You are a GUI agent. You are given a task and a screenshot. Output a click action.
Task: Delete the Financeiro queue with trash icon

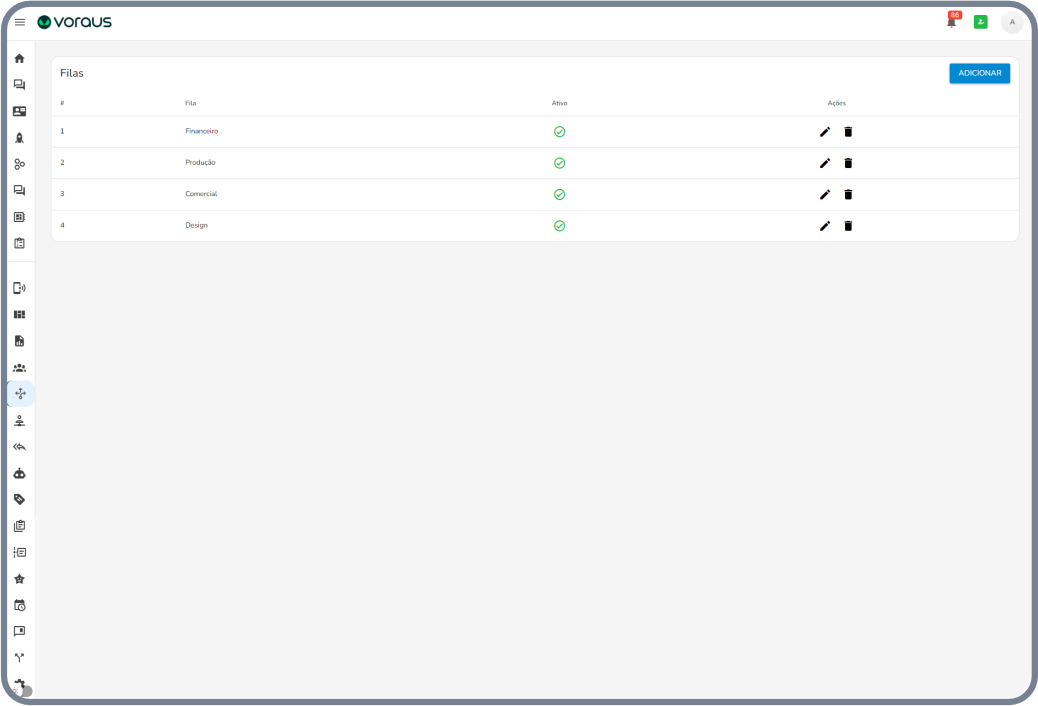(x=848, y=131)
